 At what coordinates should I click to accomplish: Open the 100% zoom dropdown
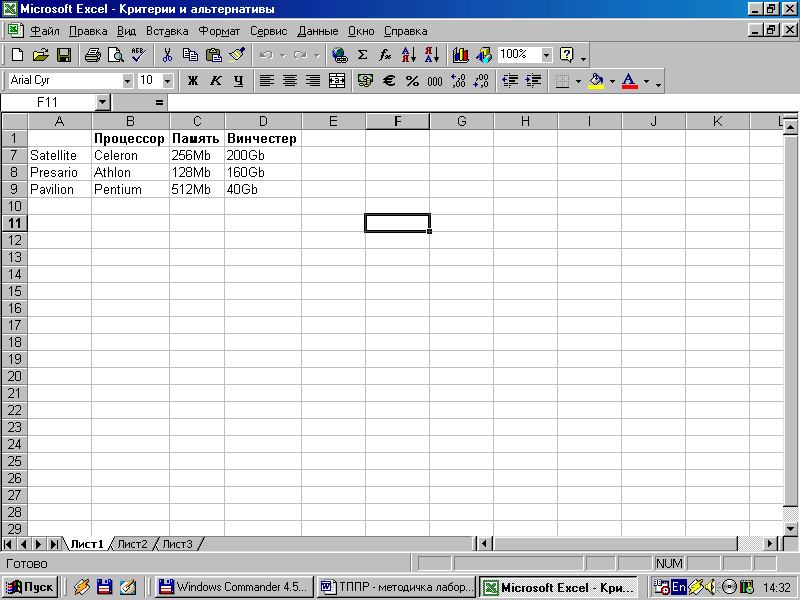546,55
